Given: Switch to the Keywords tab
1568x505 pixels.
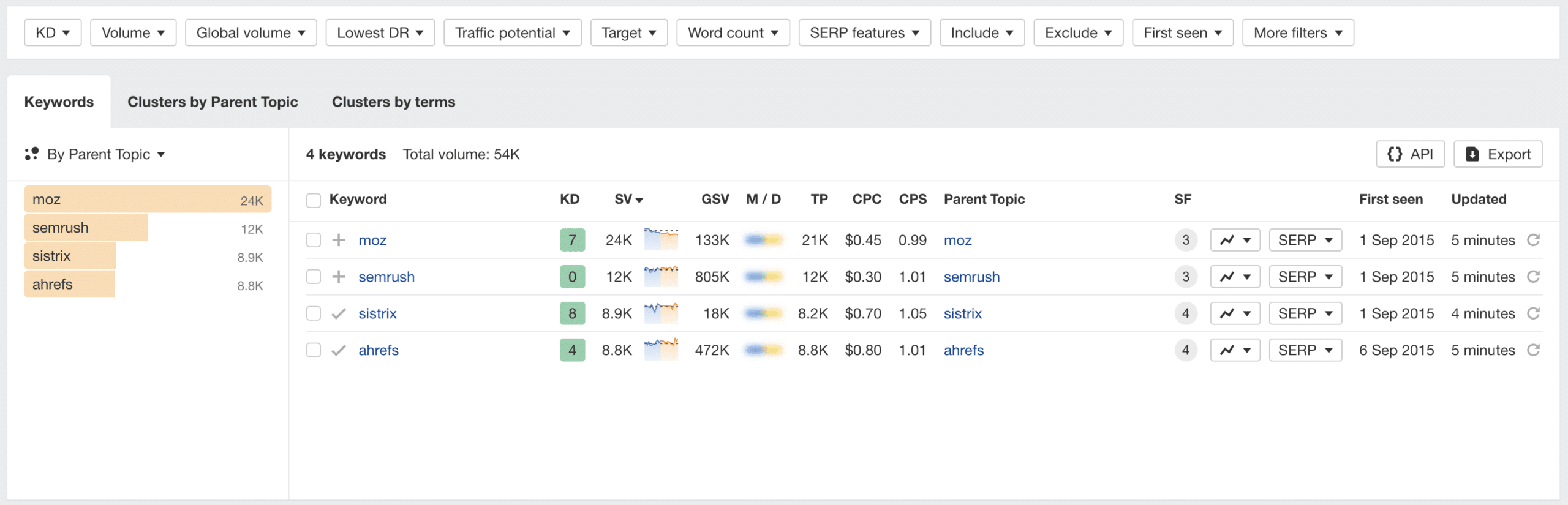Looking at the screenshot, I should [x=59, y=102].
